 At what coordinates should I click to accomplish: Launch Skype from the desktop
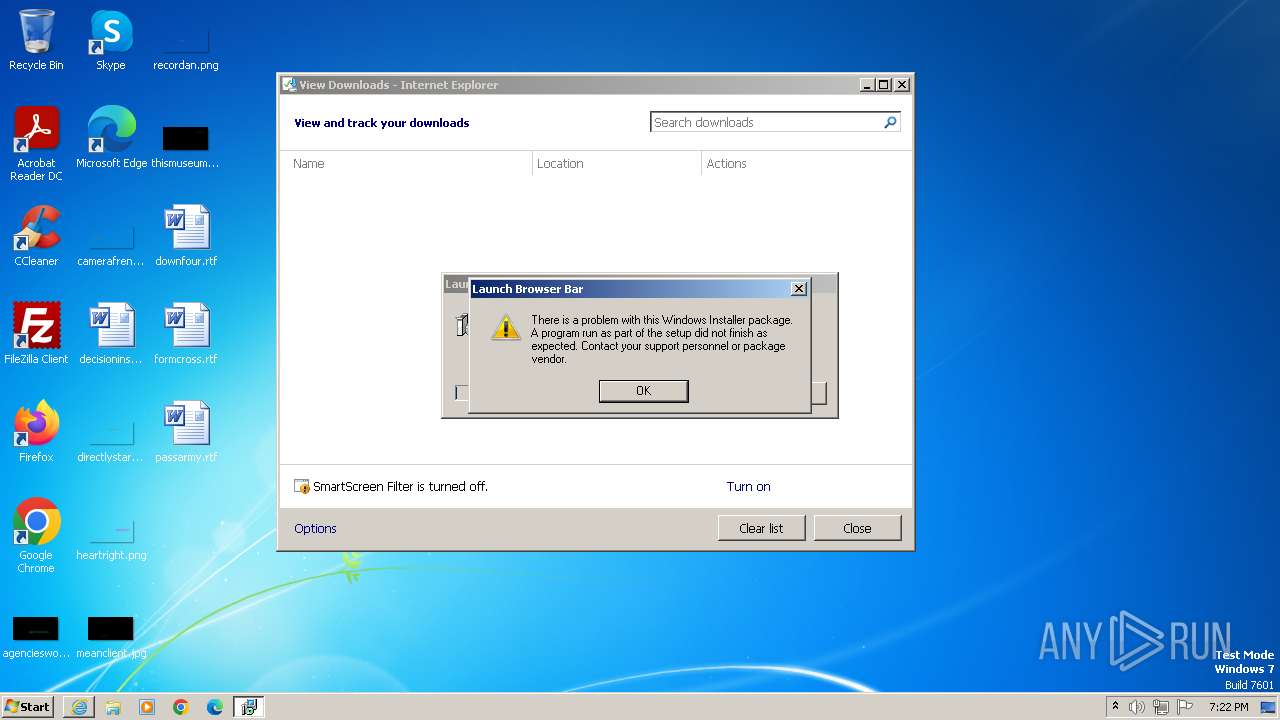point(111,40)
